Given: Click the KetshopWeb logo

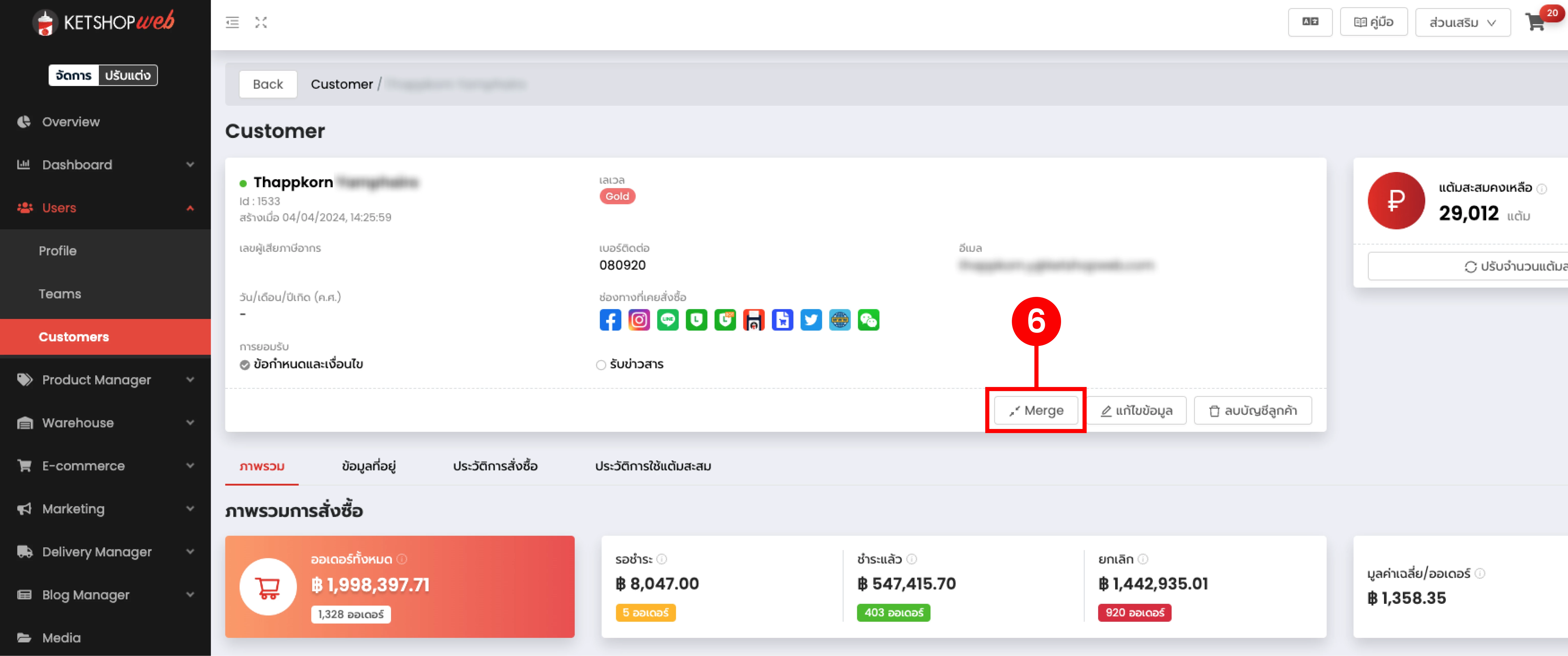Looking at the screenshot, I should coord(103,23).
